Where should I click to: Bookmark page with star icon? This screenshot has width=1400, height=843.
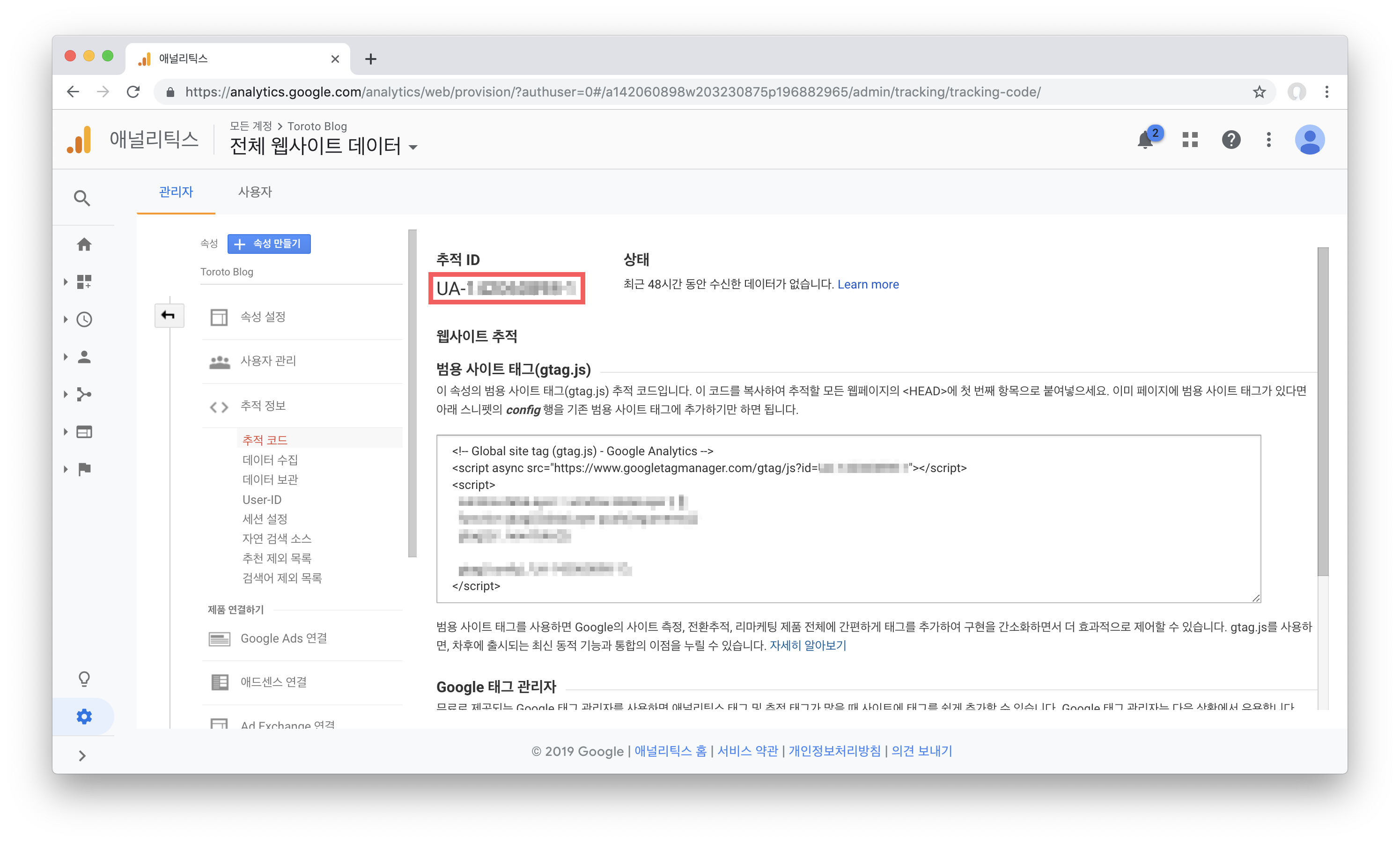pos(1259,92)
